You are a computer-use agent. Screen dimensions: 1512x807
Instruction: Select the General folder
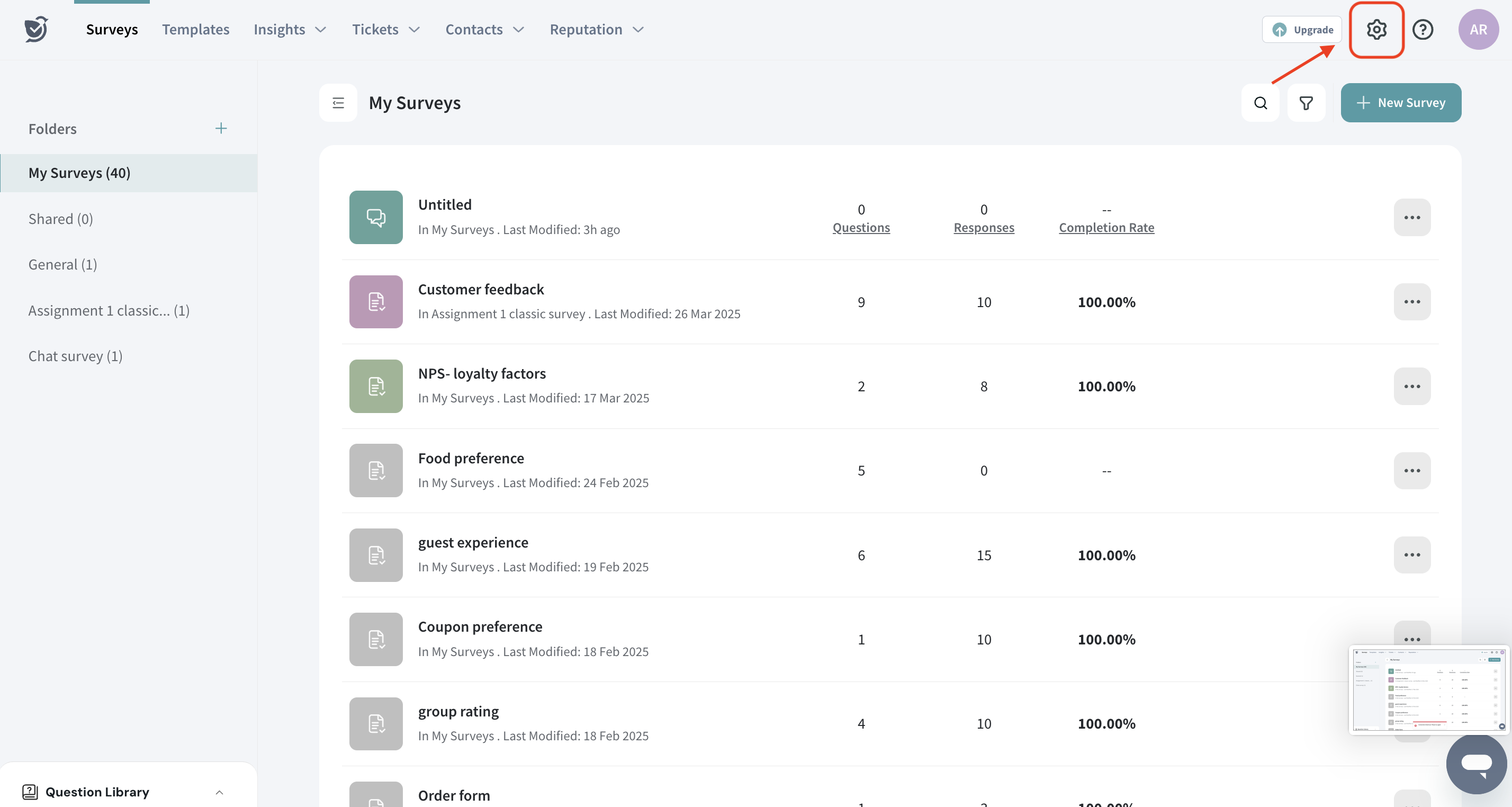(x=63, y=265)
